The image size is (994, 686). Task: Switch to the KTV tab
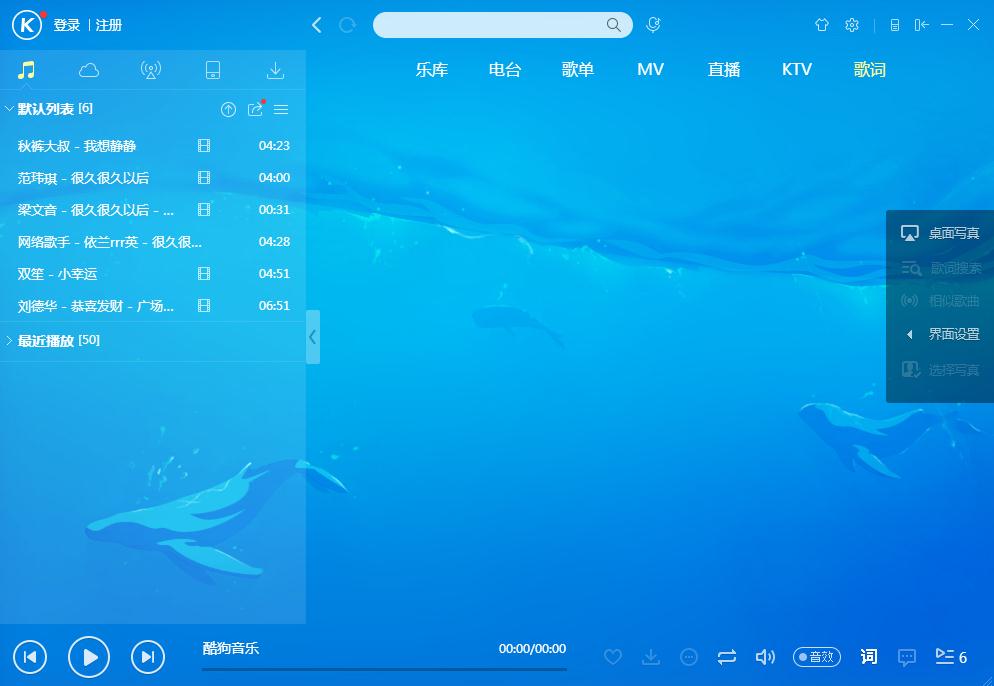click(x=797, y=69)
